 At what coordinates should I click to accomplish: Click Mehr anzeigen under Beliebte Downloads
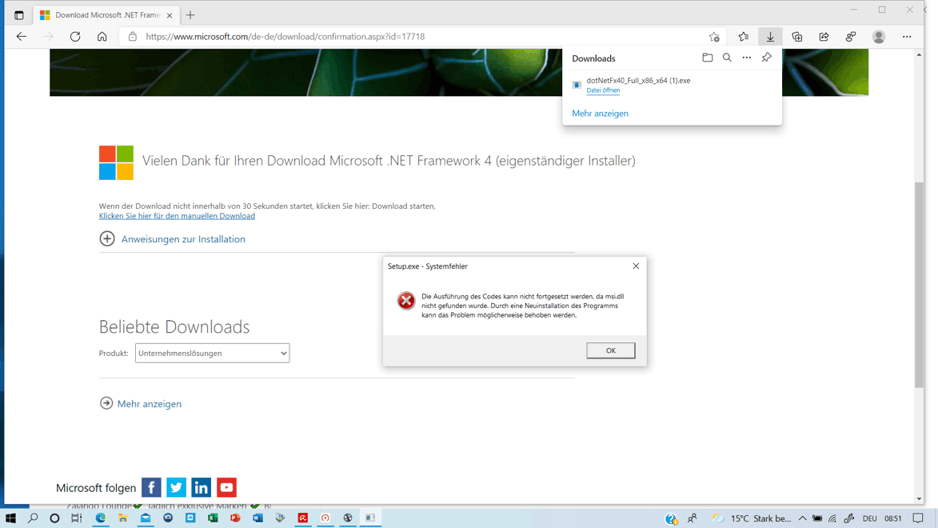click(x=141, y=404)
